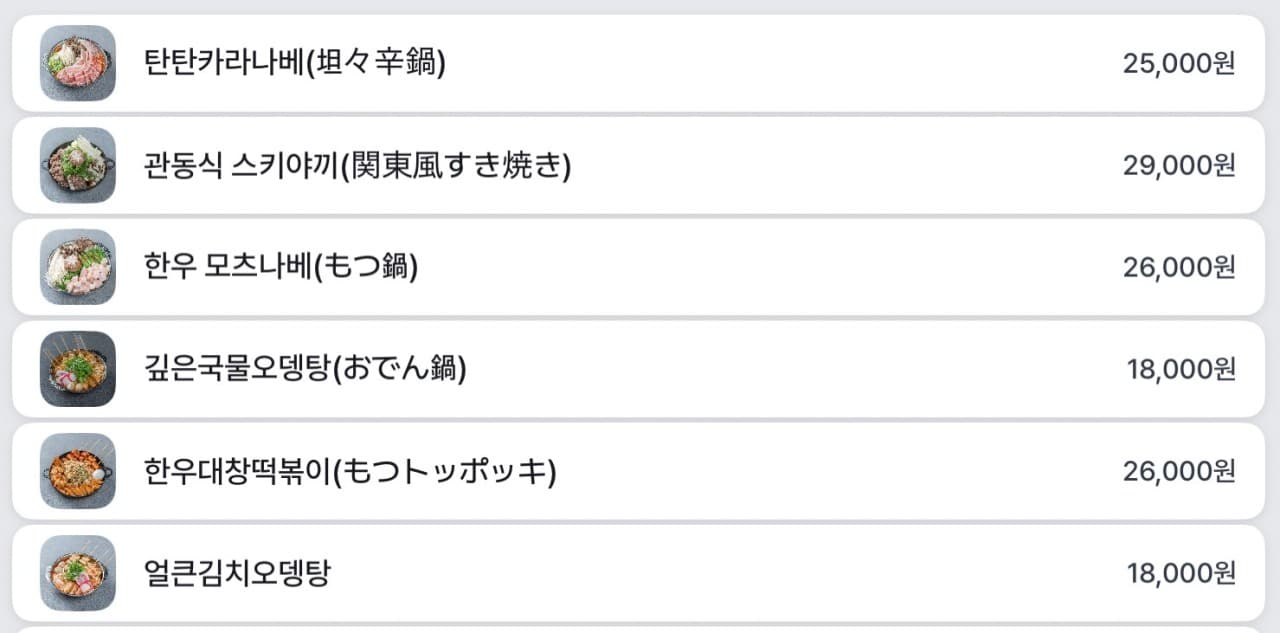1280x633 pixels.
Task: Tap the 관동식 스키야끼 food photo
Action: (78, 165)
